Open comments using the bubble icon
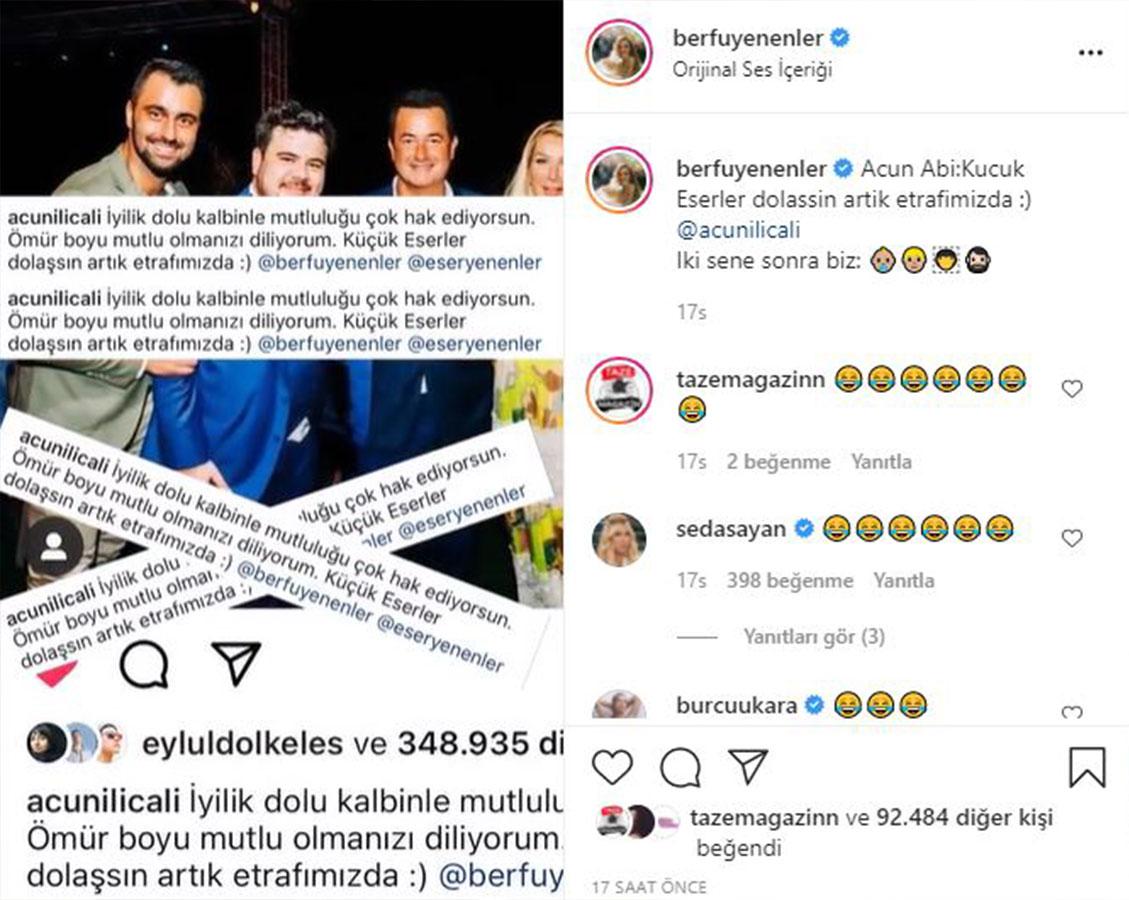 (680, 767)
